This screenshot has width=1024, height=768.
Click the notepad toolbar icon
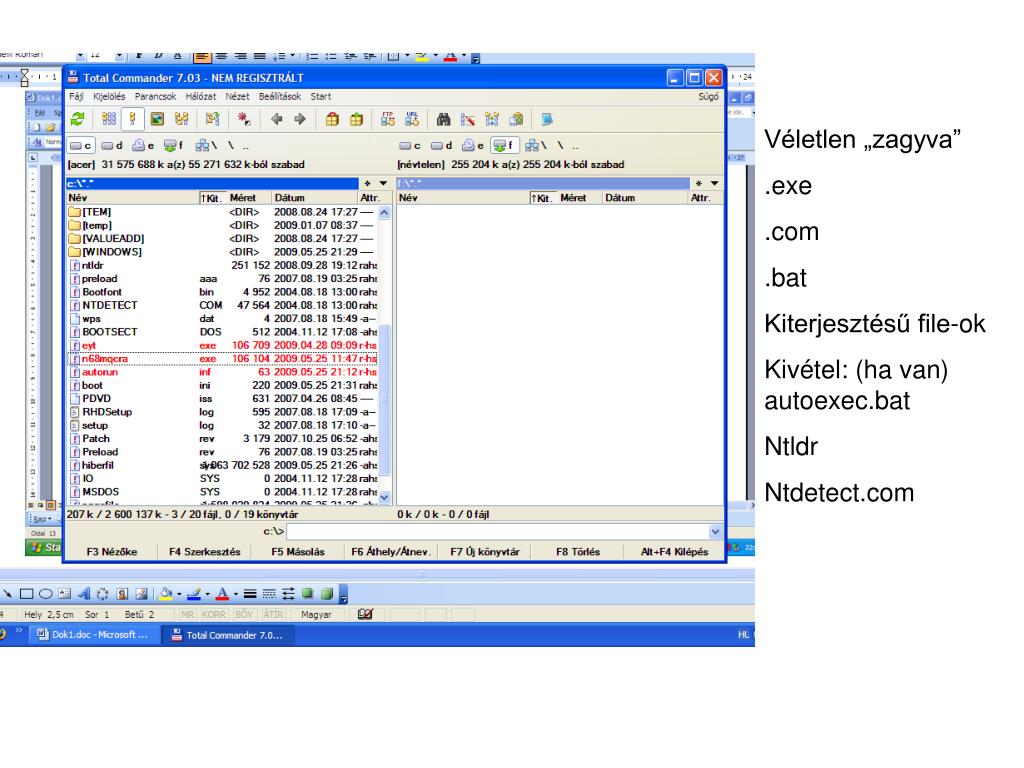pyautogui.click(x=547, y=119)
